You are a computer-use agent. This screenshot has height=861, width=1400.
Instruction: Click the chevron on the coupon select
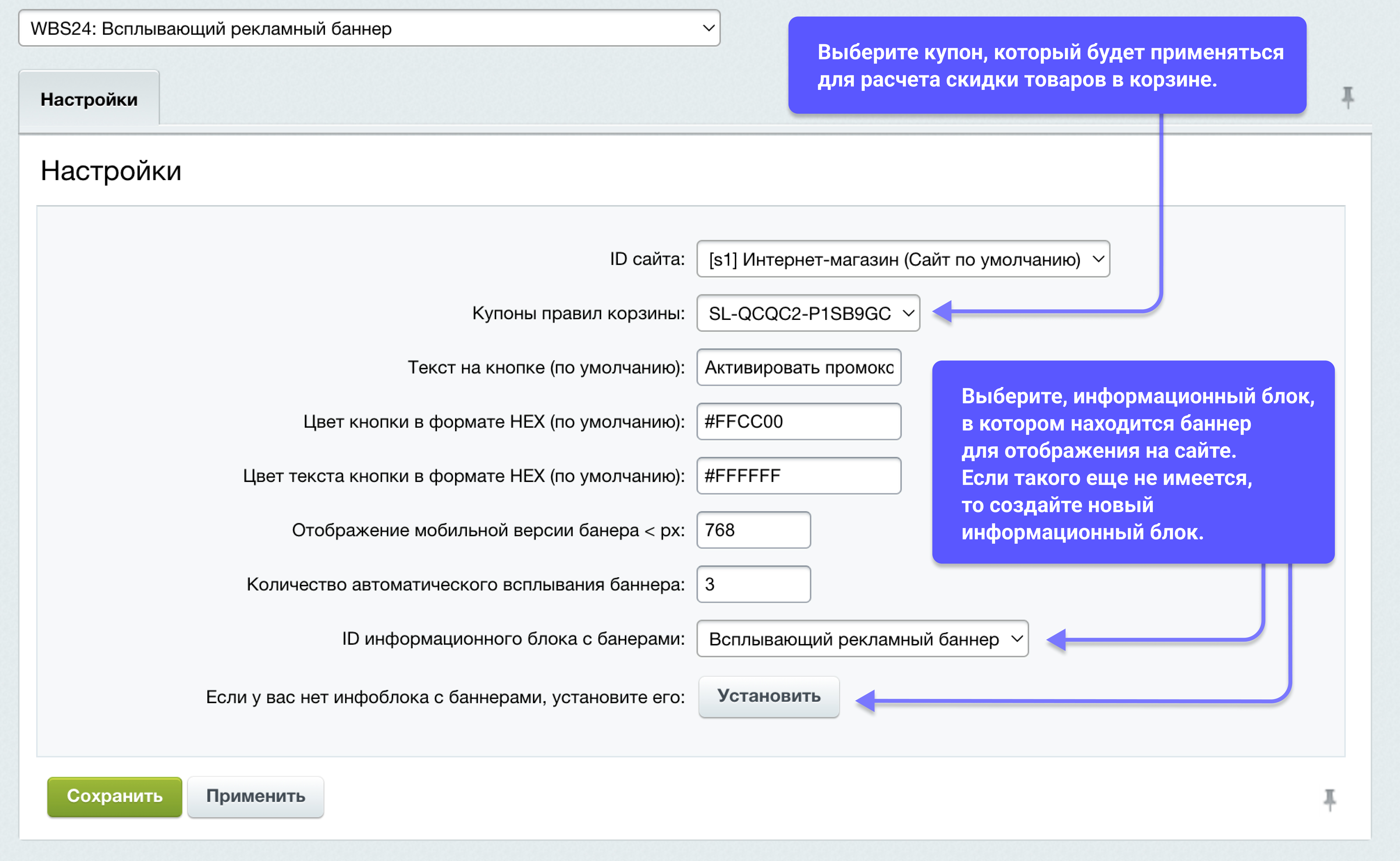coord(909,313)
